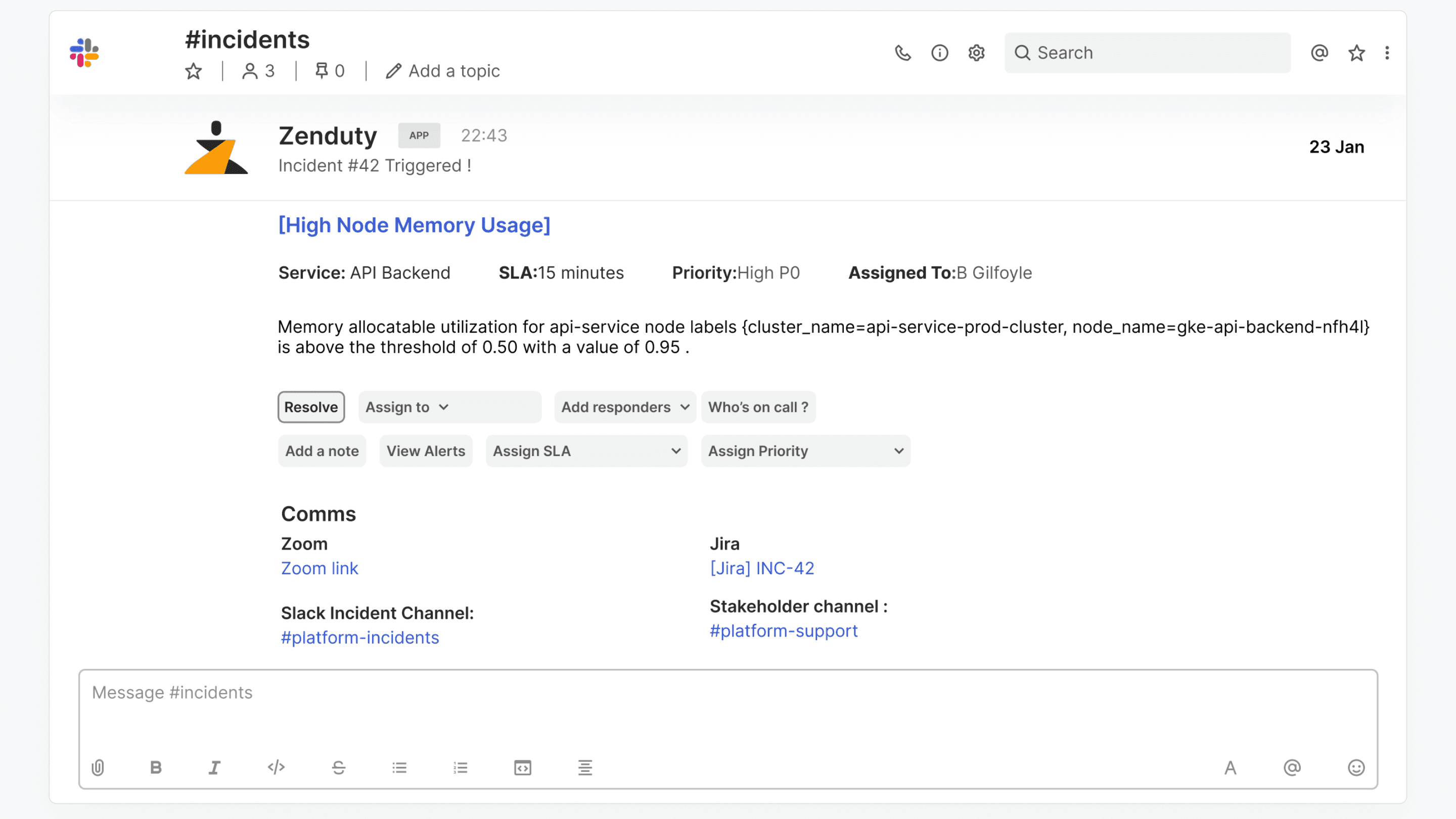1456x819 pixels.
Task: Open channel details info icon
Action: (x=939, y=53)
